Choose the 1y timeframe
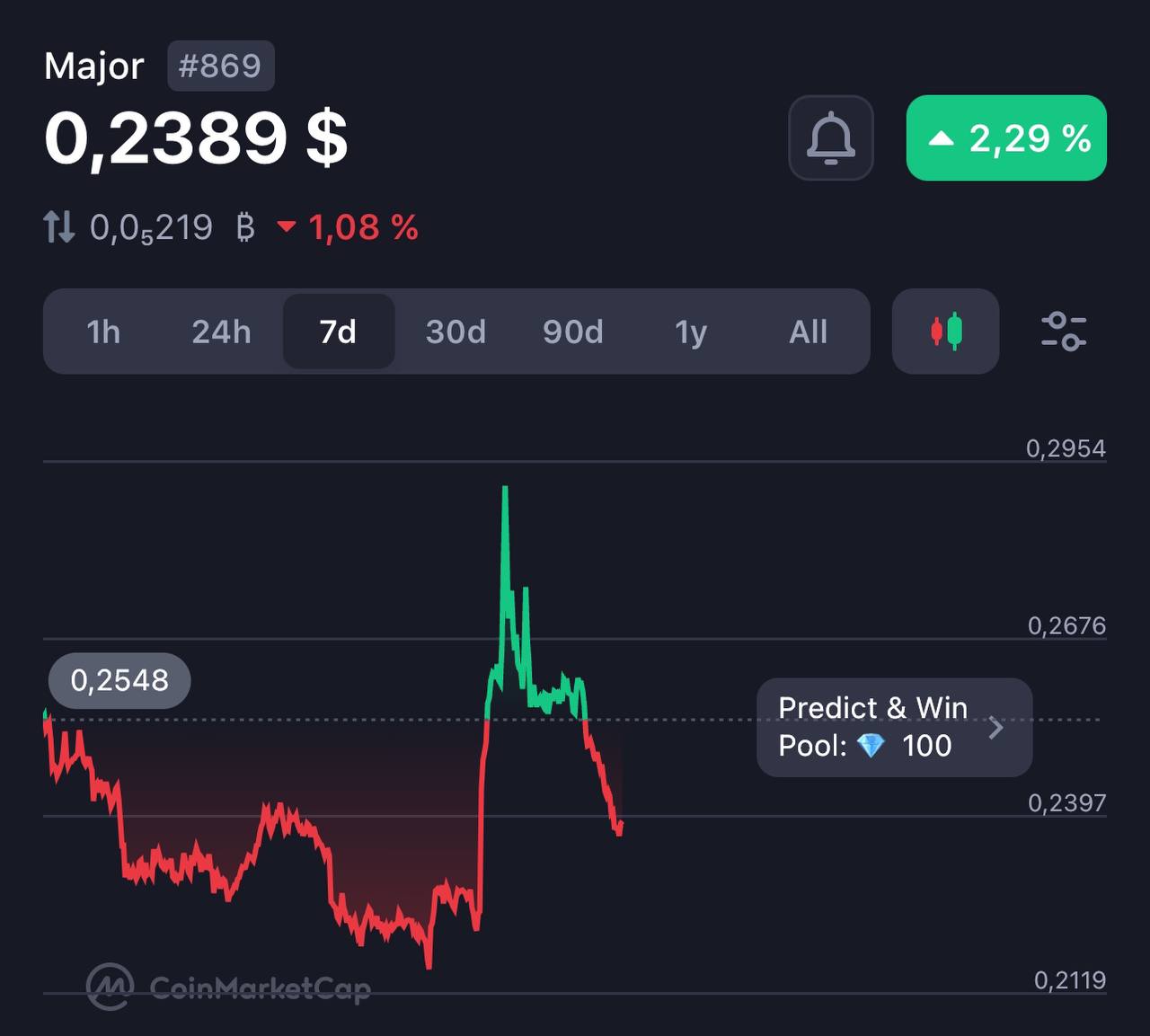This screenshot has height=1036, width=1150. pyautogui.click(x=691, y=332)
